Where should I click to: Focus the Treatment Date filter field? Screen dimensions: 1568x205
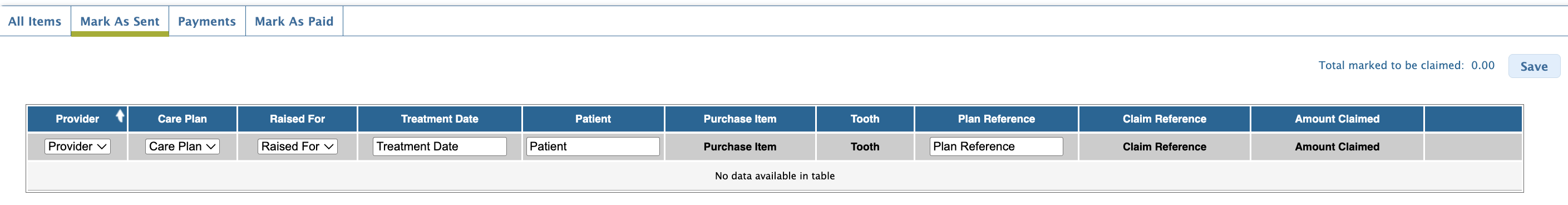[x=440, y=147]
